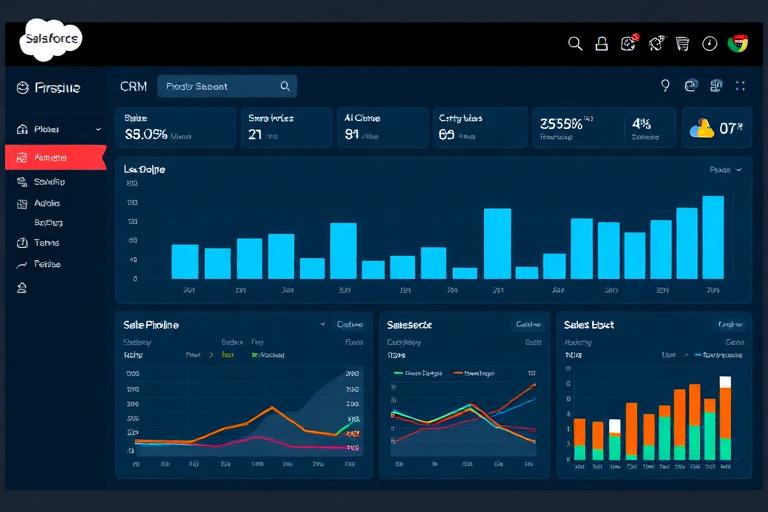Open the clock icon in top bar

[709, 44]
